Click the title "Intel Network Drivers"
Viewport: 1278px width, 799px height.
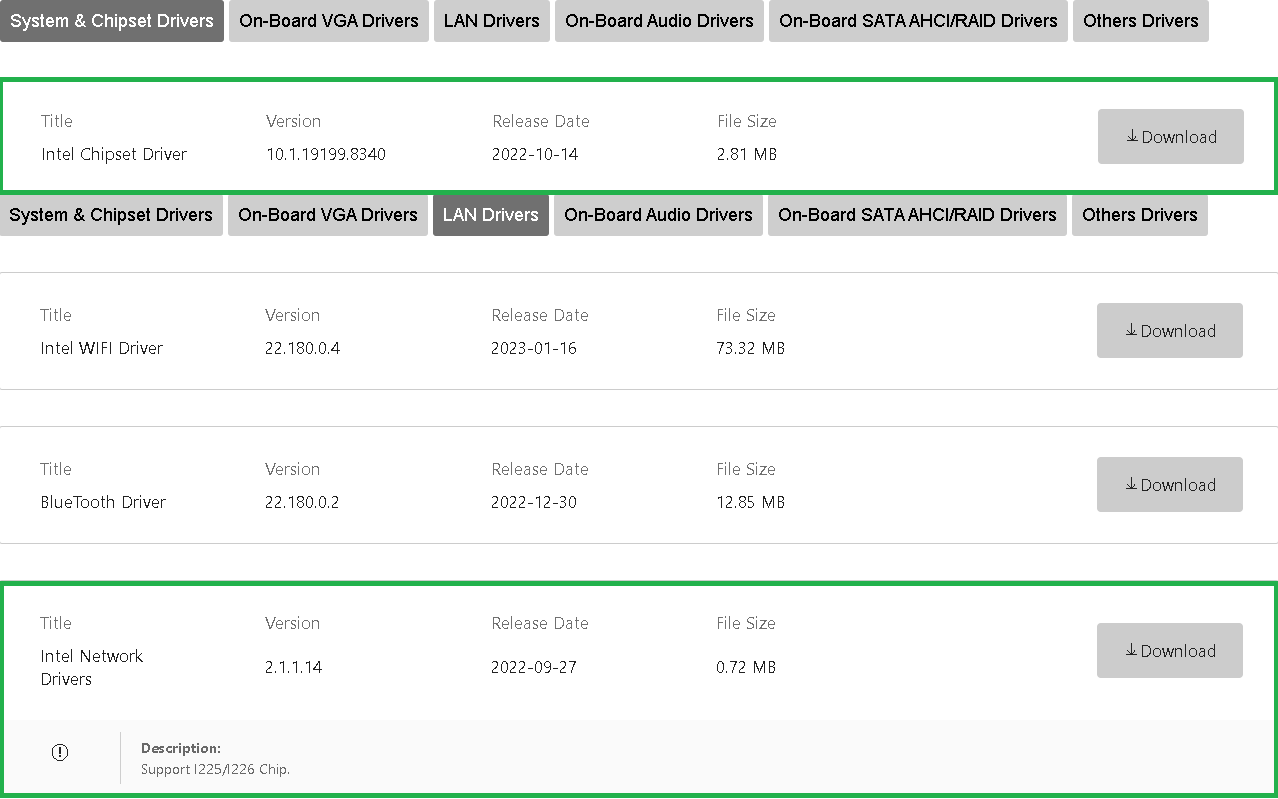[92, 667]
